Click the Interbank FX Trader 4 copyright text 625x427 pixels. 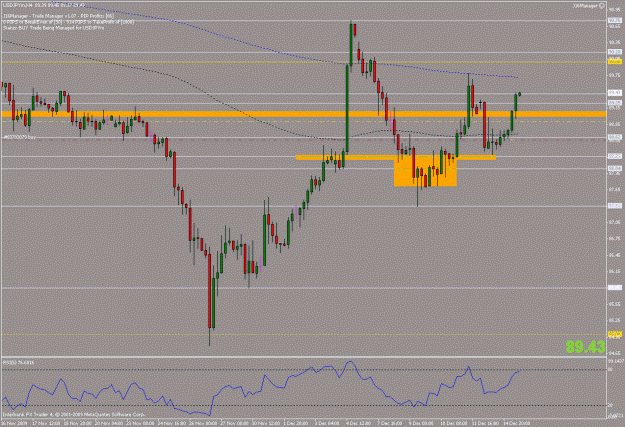click(x=74, y=414)
